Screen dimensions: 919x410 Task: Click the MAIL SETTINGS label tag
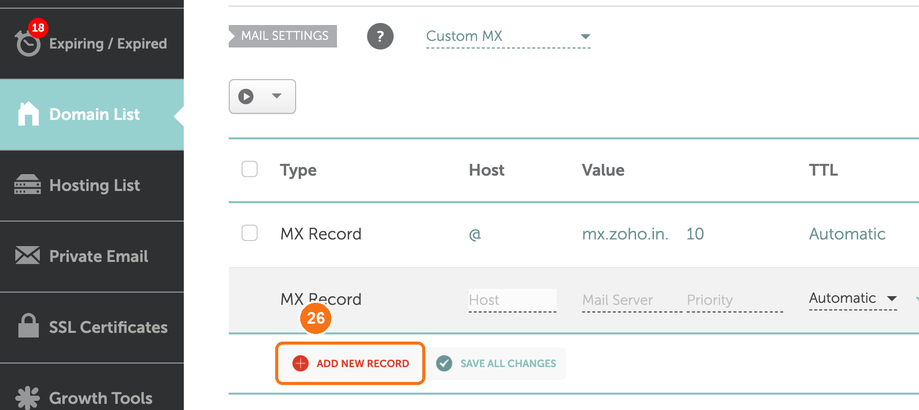click(x=282, y=36)
